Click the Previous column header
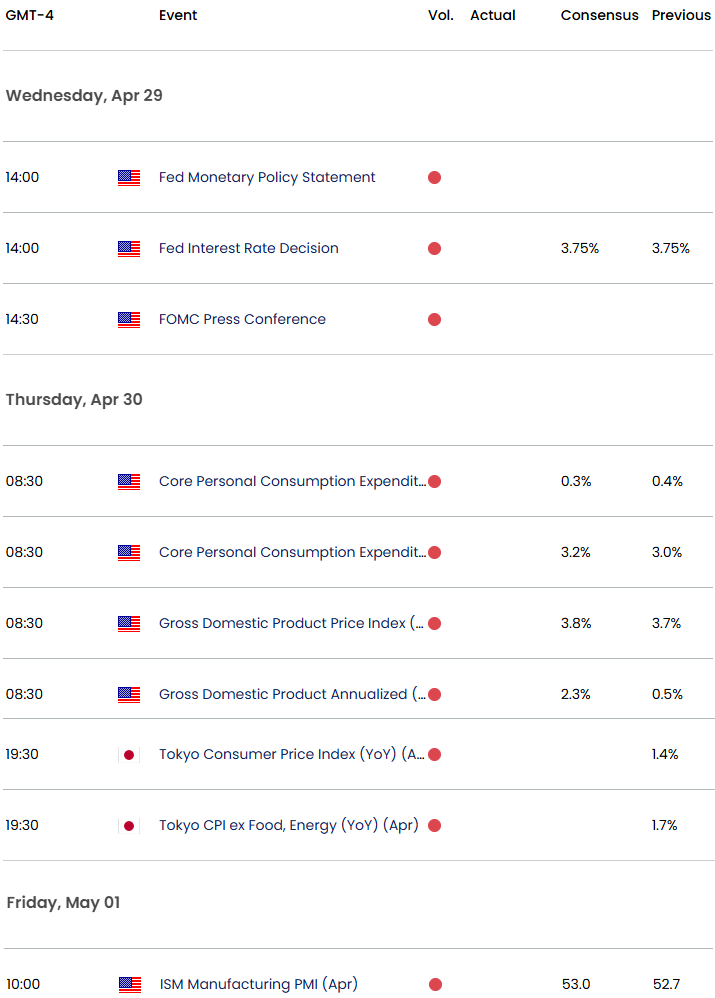 [681, 16]
